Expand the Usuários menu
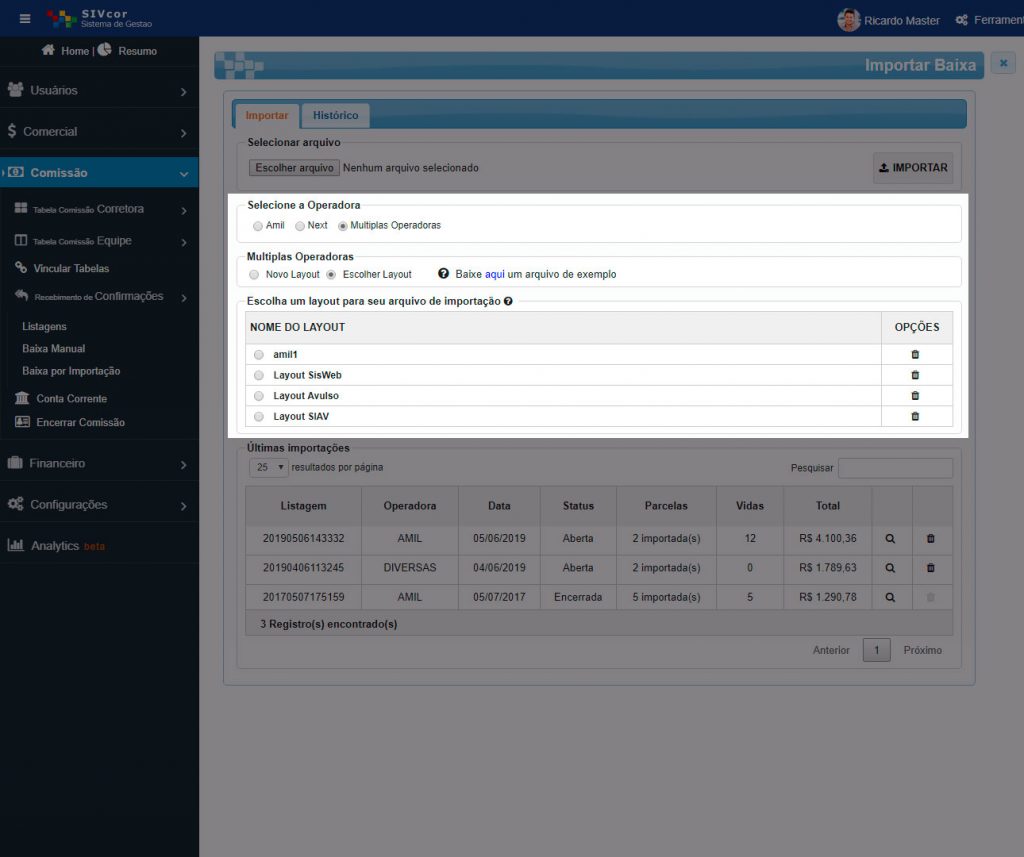The width and height of the screenshot is (1024, 857). pos(99,91)
